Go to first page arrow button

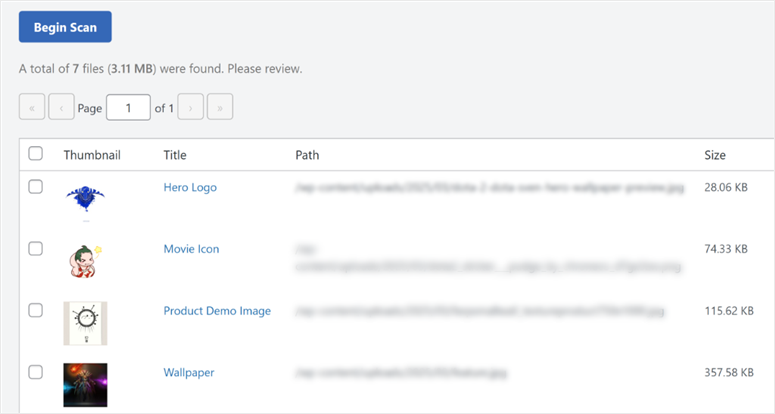point(32,107)
